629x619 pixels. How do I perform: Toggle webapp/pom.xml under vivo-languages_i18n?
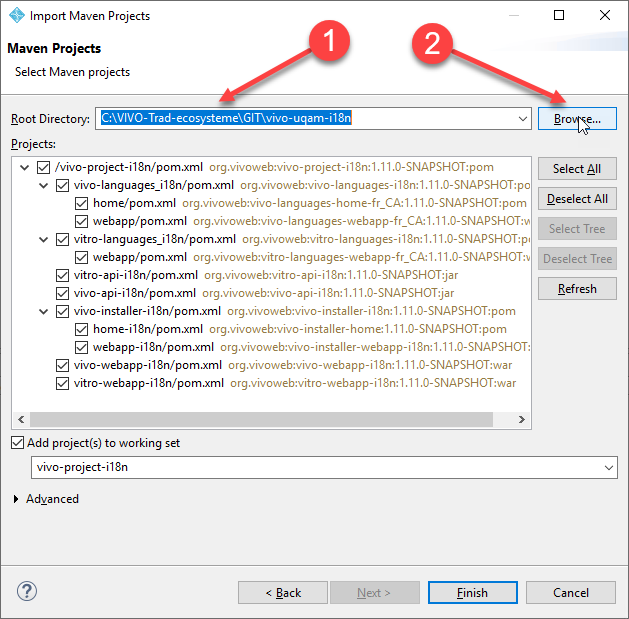tap(81, 221)
